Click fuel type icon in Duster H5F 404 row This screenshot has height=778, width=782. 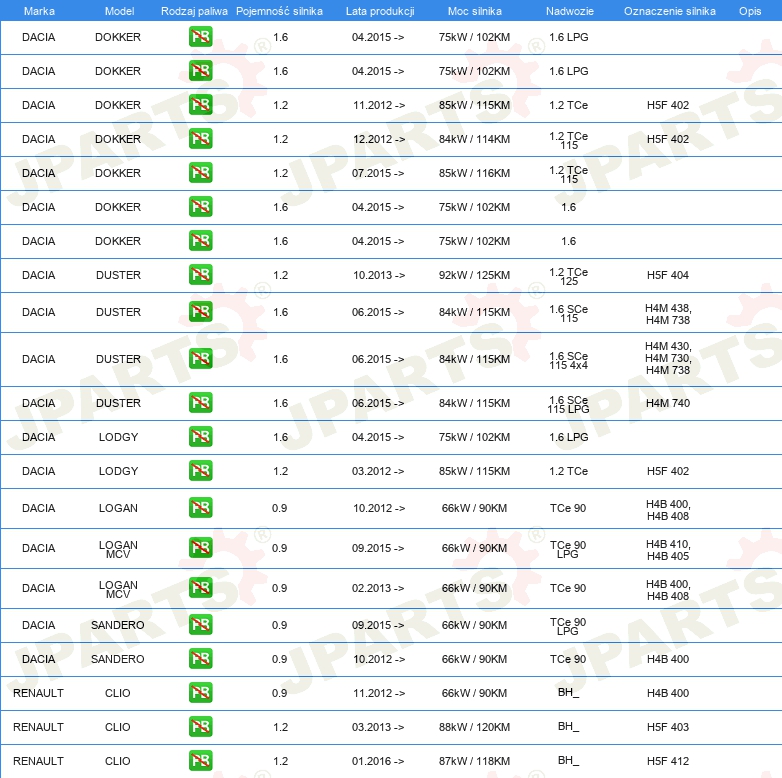click(200, 275)
